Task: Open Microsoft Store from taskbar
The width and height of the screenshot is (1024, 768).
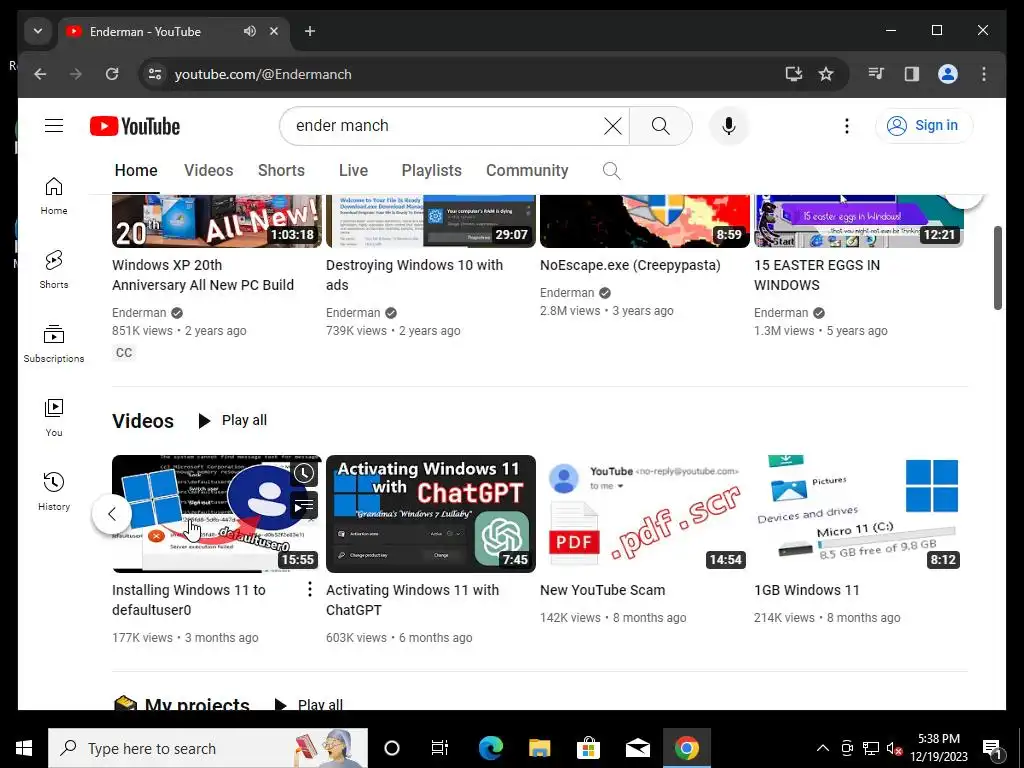Action: click(588, 748)
